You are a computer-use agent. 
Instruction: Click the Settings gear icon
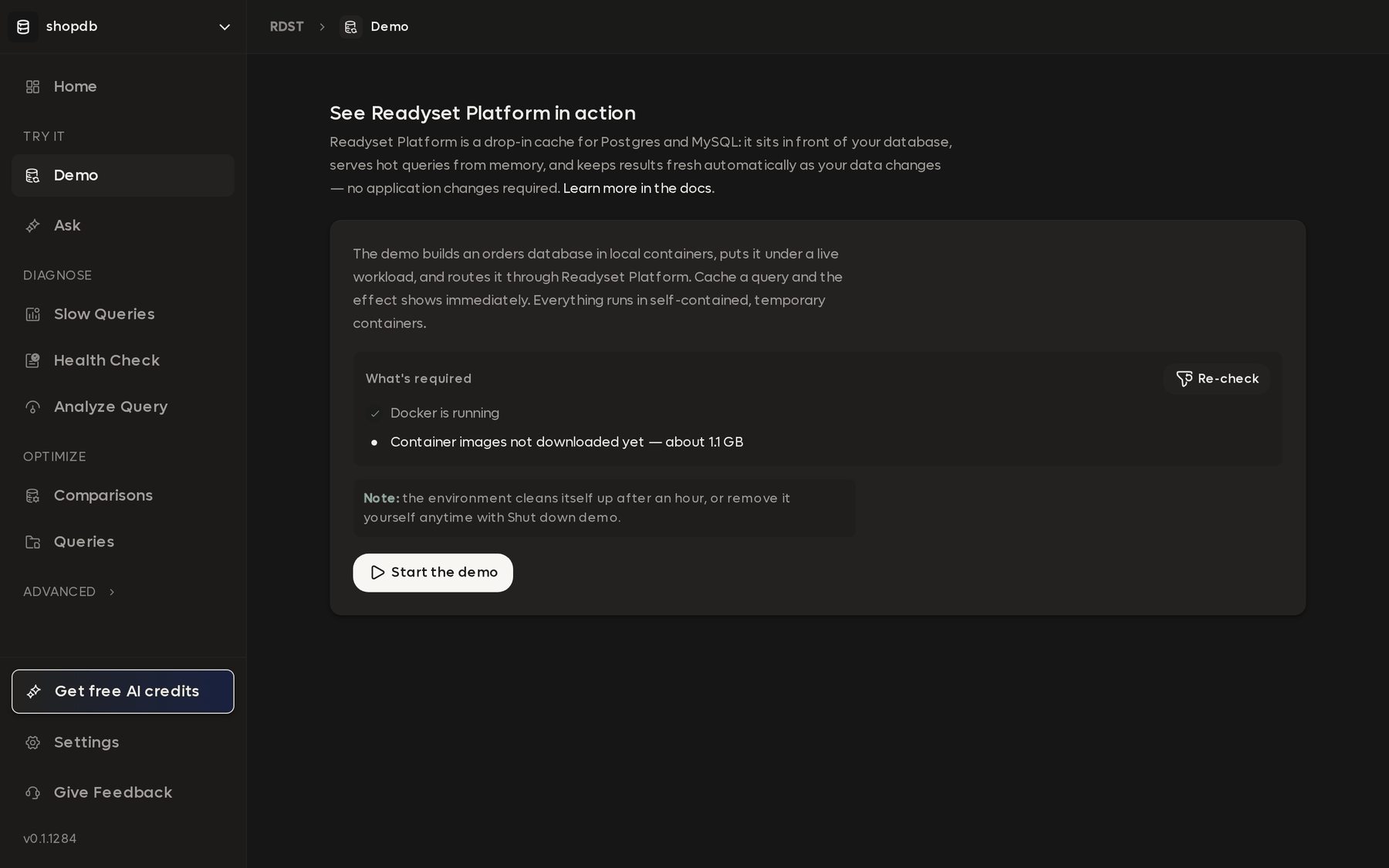[32, 743]
